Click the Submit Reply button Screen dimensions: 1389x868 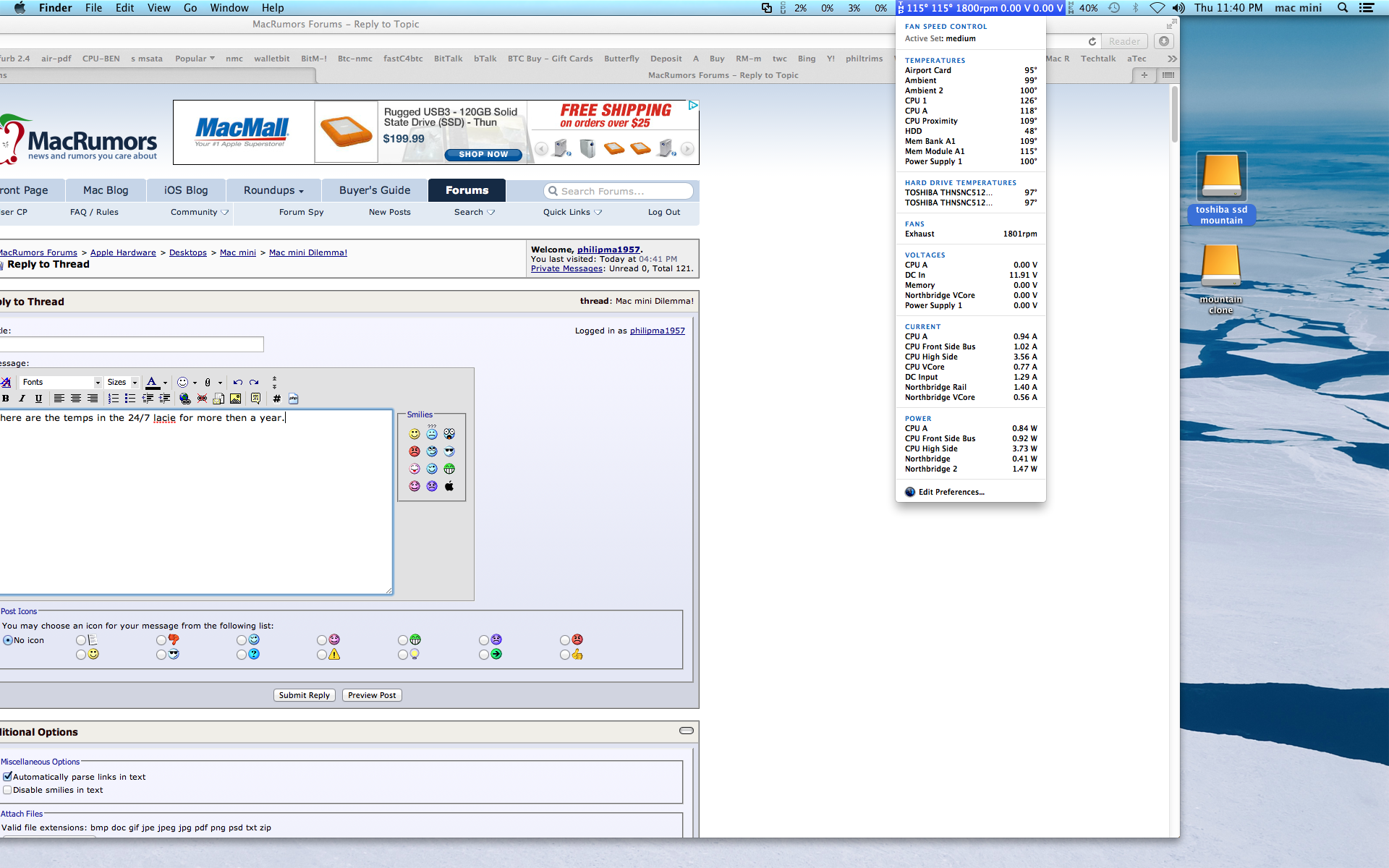(305, 695)
